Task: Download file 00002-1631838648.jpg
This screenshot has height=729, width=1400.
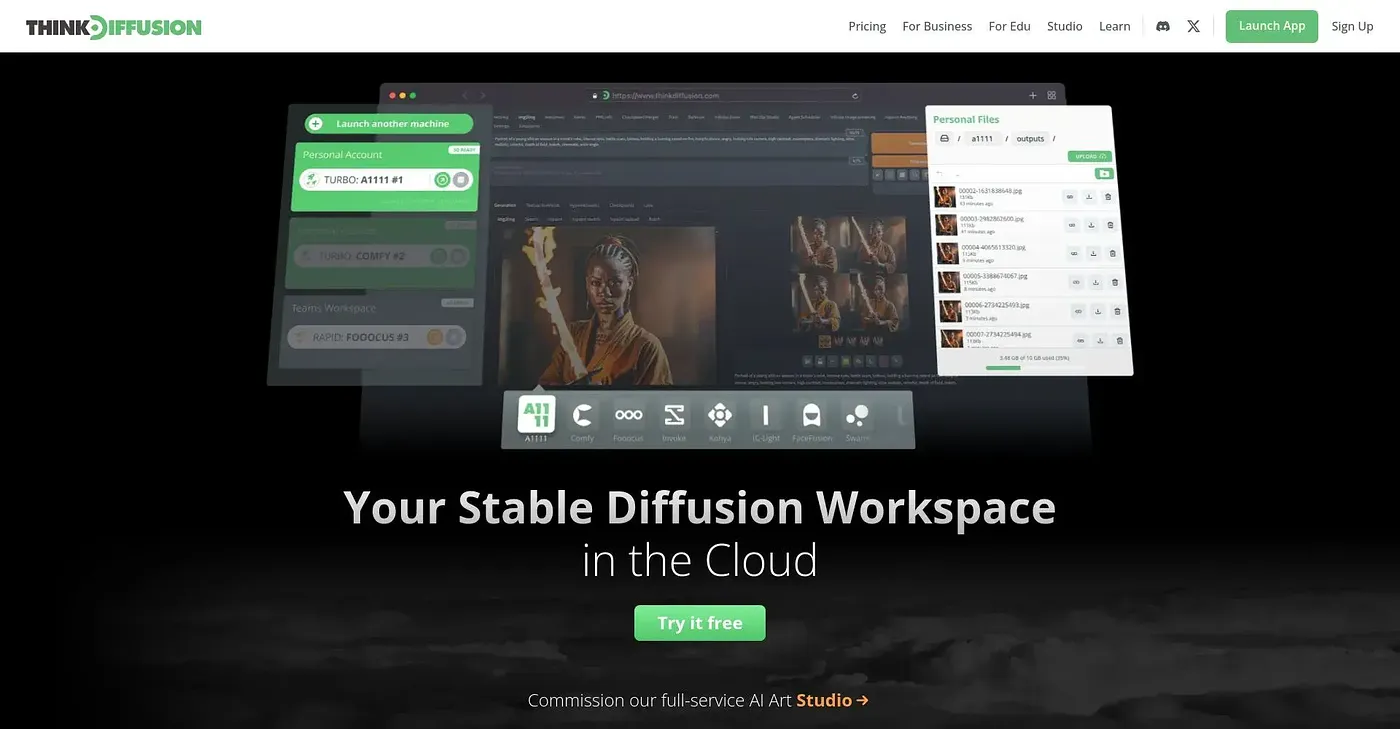Action: [1088, 197]
